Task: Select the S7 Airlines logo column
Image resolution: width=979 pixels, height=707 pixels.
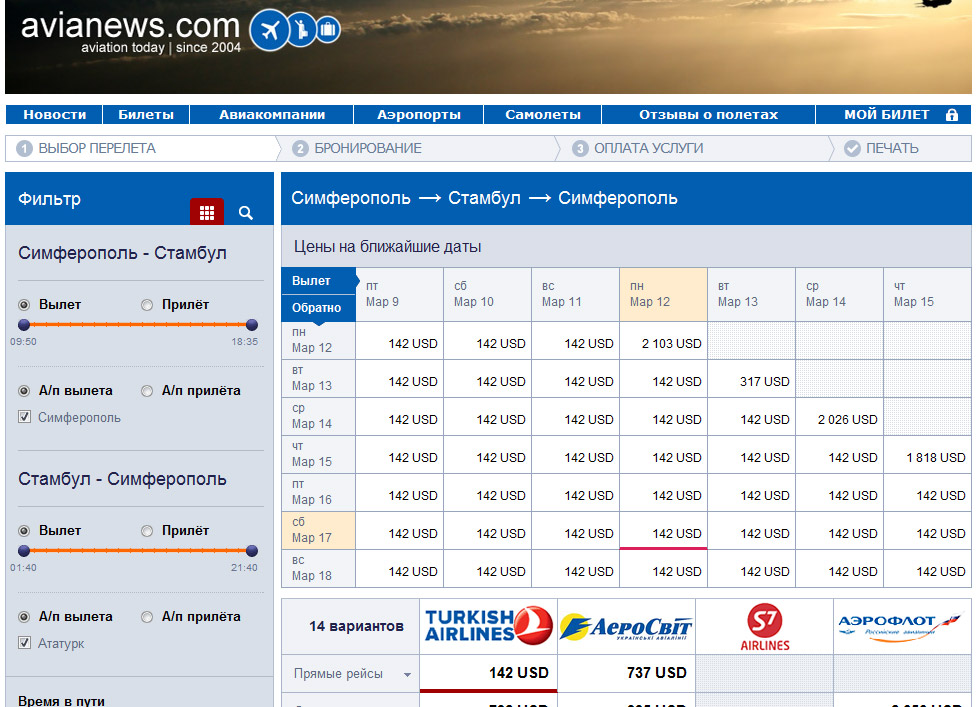Action: tap(765, 626)
